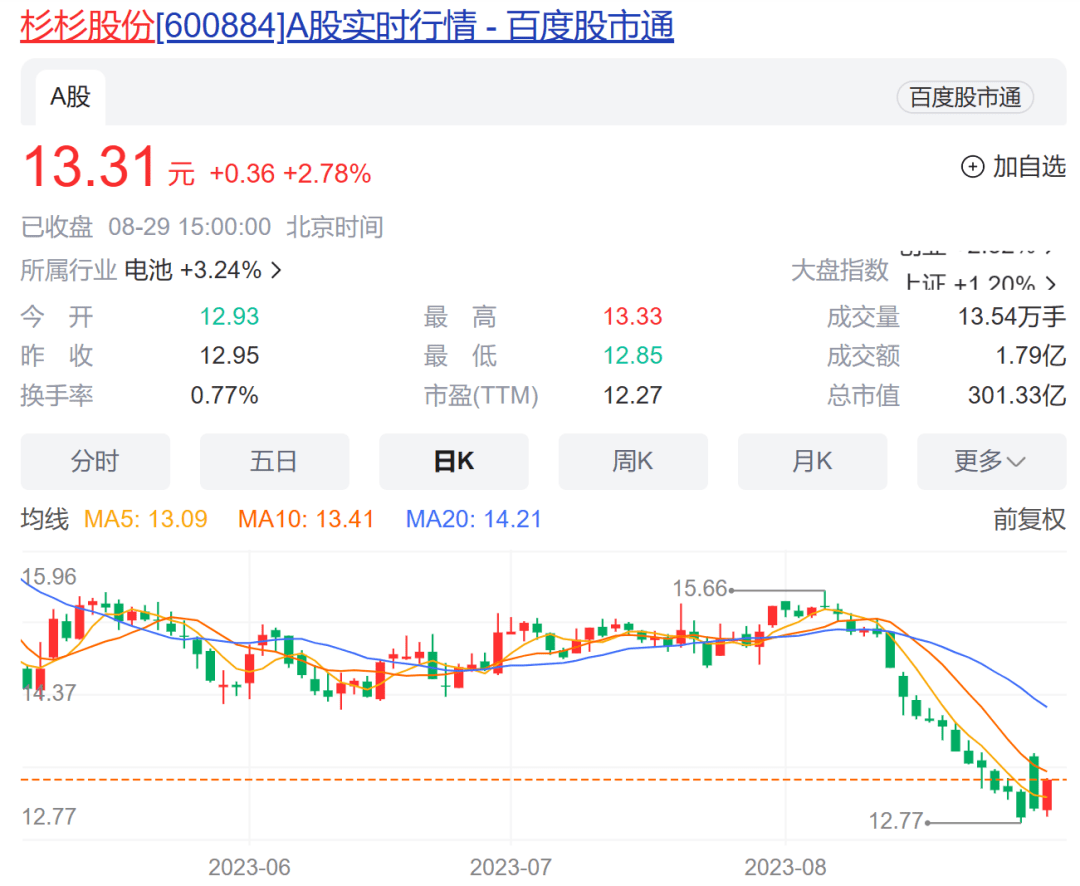Select the 日K chart tab
Viewport: 1080px width, 886px height.
(x=453, y=461)
